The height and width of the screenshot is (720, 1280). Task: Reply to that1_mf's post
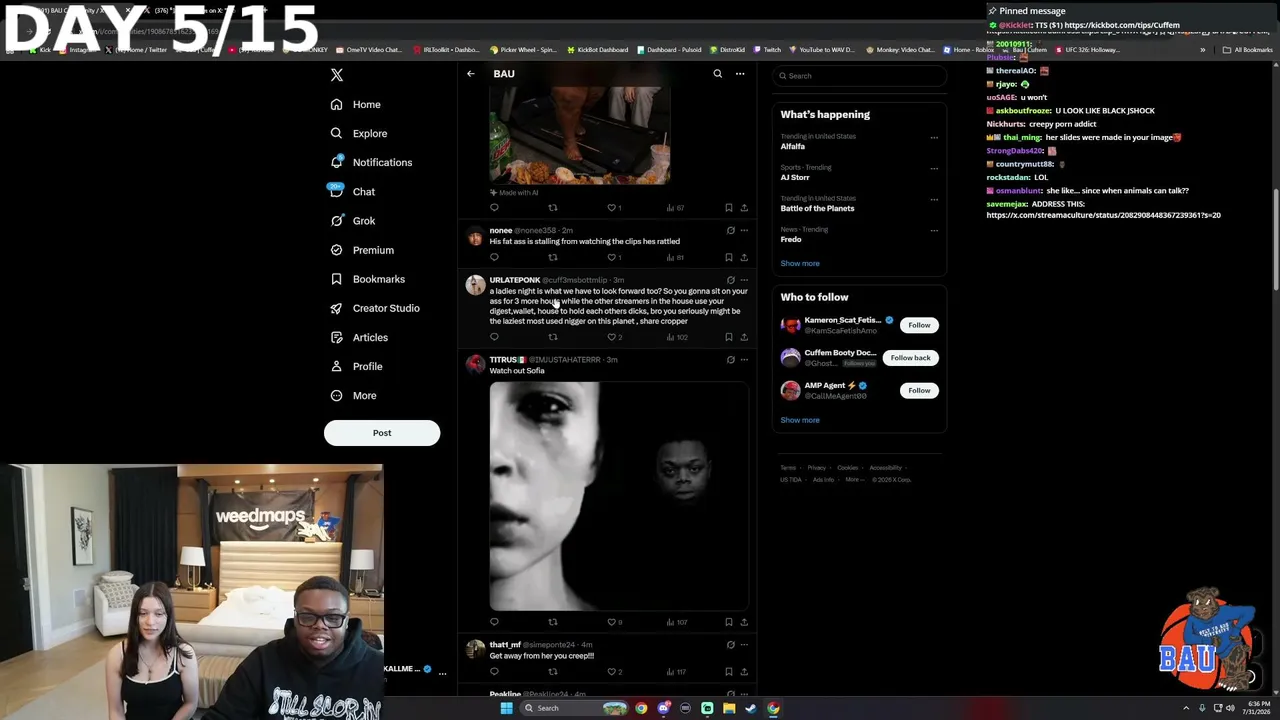point(494,672)
